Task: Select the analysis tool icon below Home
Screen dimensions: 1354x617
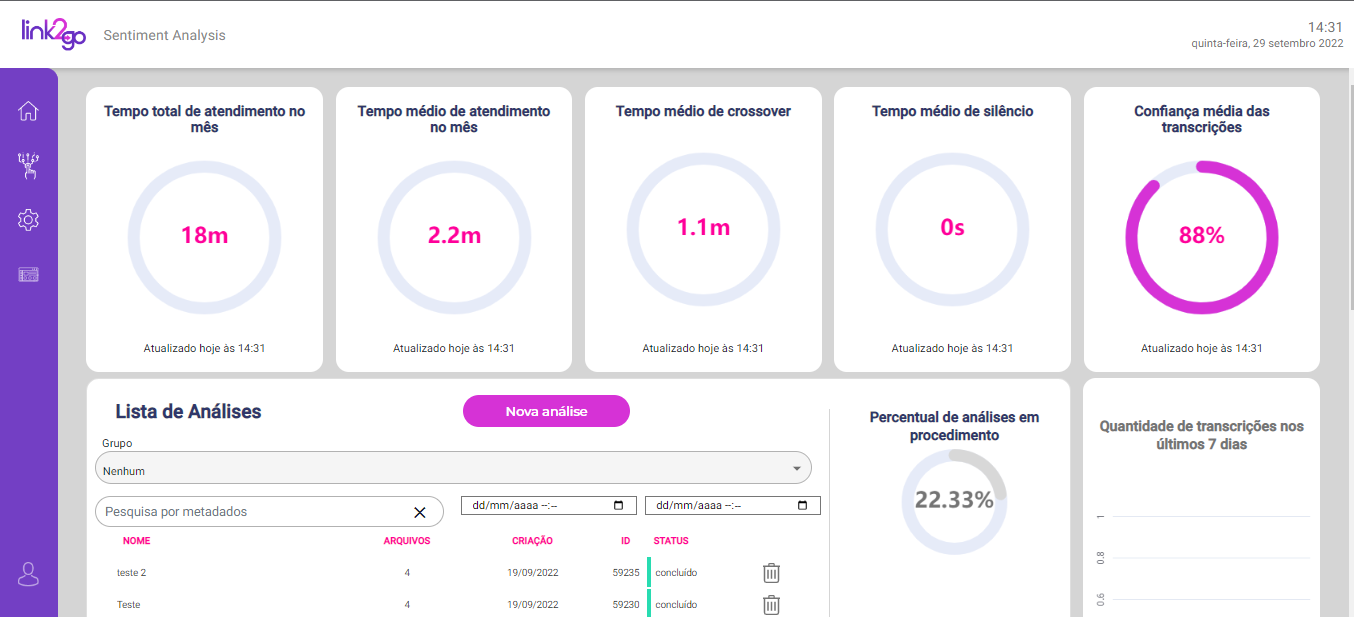Action: (x=28, y=165)
